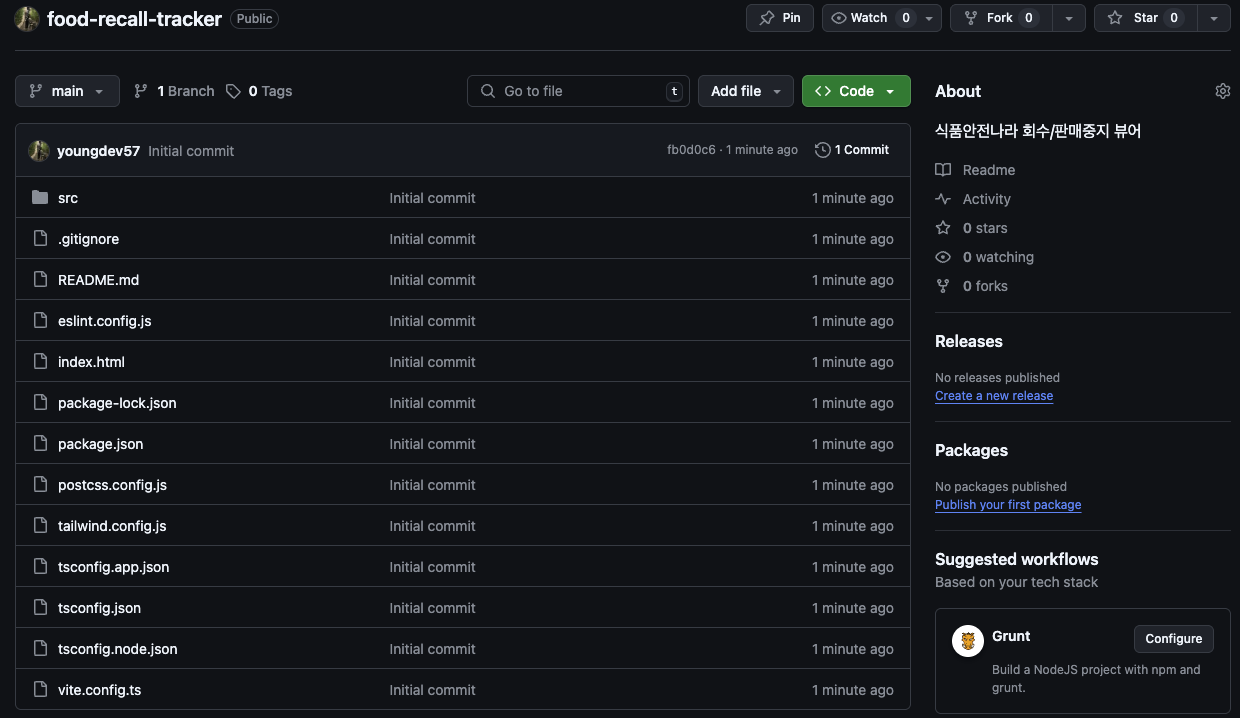The height and width of the screenshot is (718, 1240).
Task: Click the pulse icon beside Activity
Action: point(943,199)
